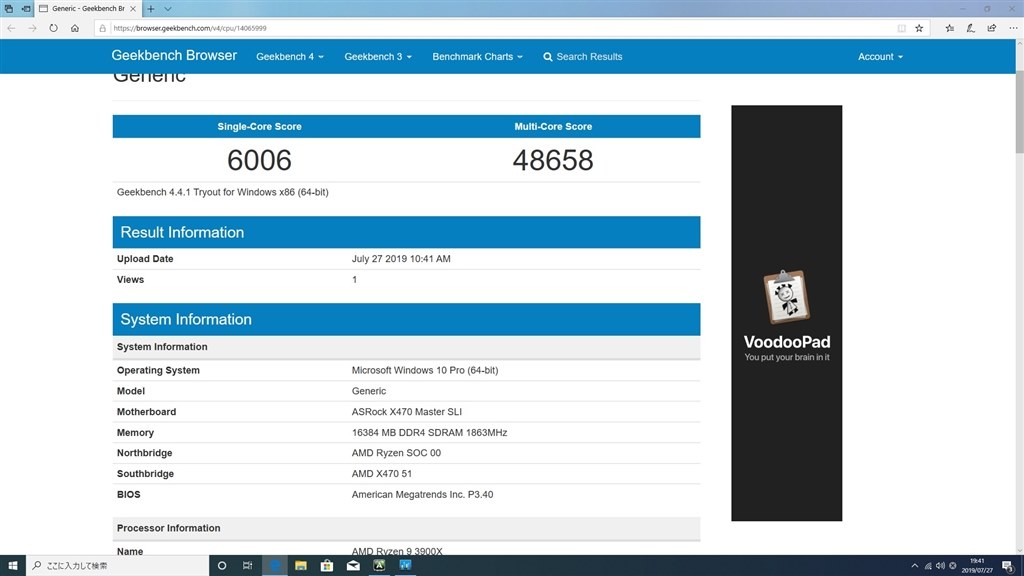Open the favorites hub

pyautogui.click(x=950, y=28)
